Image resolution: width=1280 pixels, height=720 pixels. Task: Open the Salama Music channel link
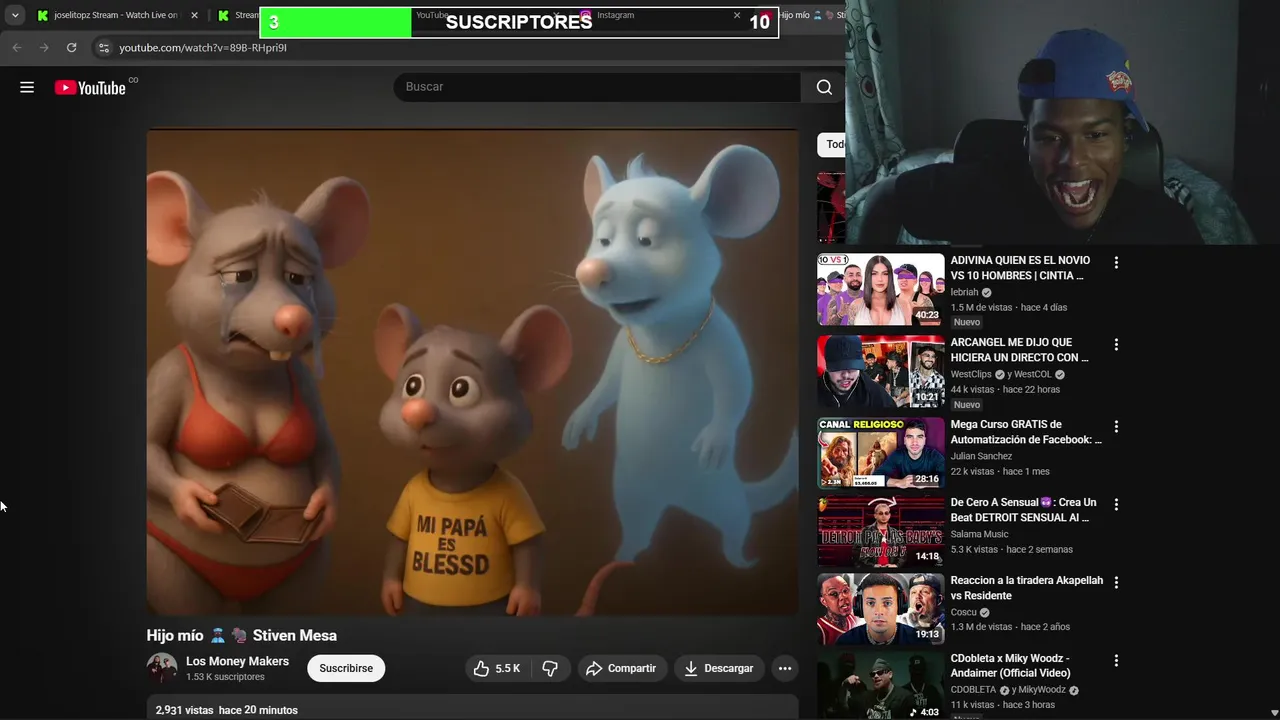click(979, 535)
